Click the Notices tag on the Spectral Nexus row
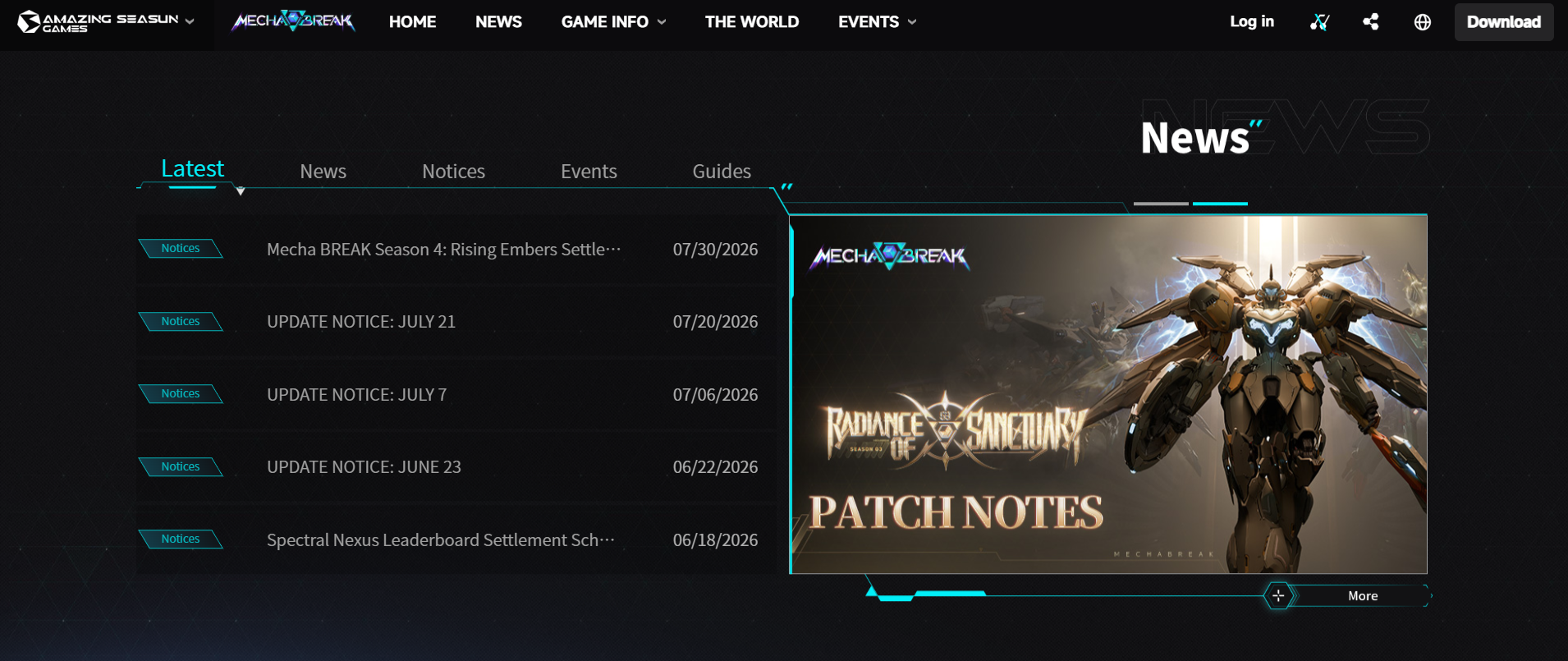The width and height of the screenshot is (1568, 661). (x=181, y=539)
